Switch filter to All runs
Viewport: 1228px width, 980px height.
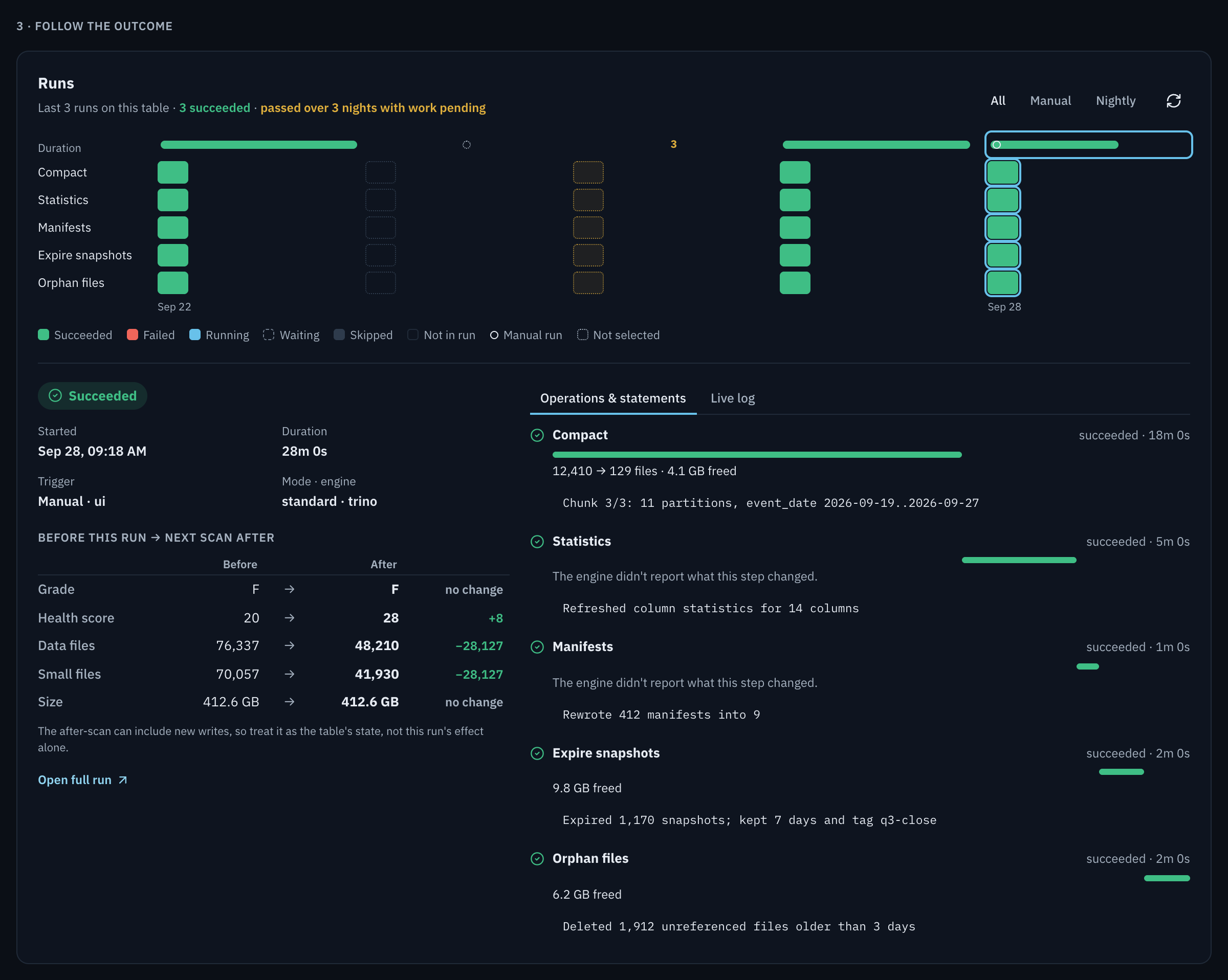(997, 101)
